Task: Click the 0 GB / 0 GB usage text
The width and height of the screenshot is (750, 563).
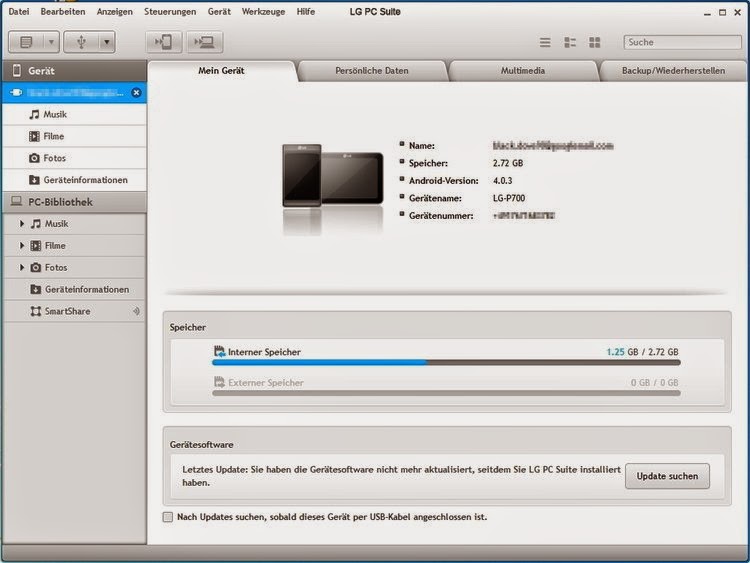Action: click(x=654, y=383)
